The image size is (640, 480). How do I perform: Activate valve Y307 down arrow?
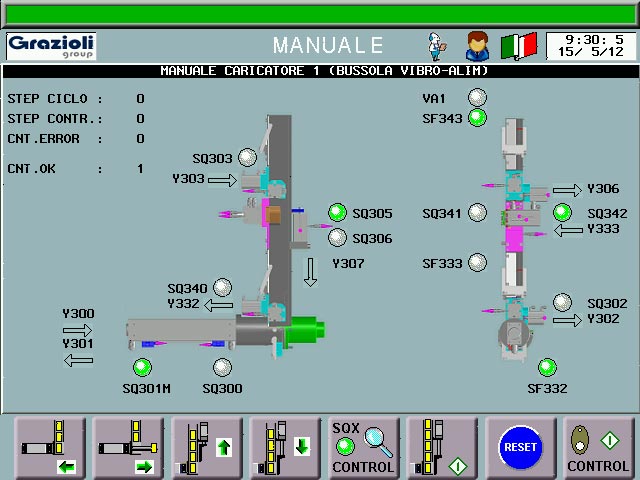coord(311,272)
